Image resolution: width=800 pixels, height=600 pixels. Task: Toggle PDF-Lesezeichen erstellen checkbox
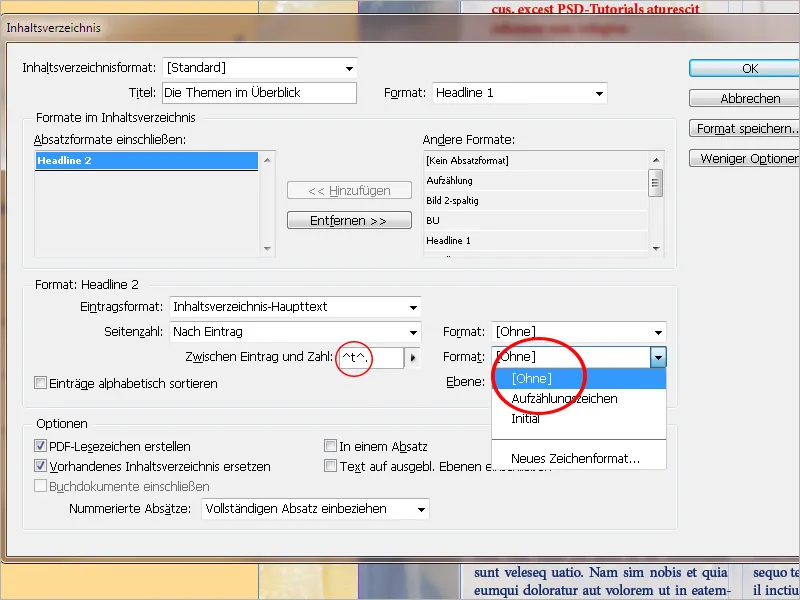point(40,446)
